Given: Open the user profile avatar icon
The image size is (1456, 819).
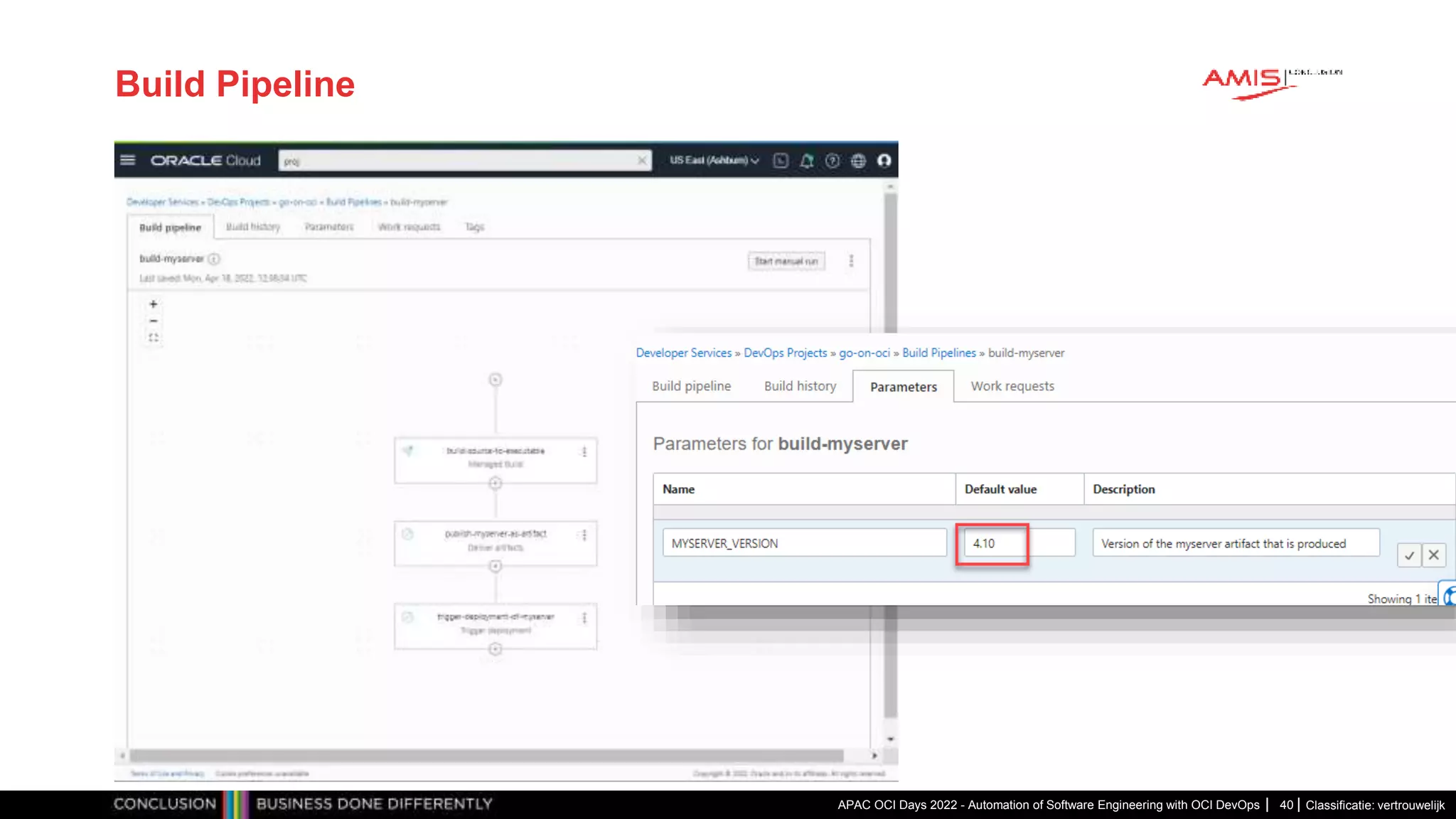Looking at the screenshot, I should [x=884, y=161].
